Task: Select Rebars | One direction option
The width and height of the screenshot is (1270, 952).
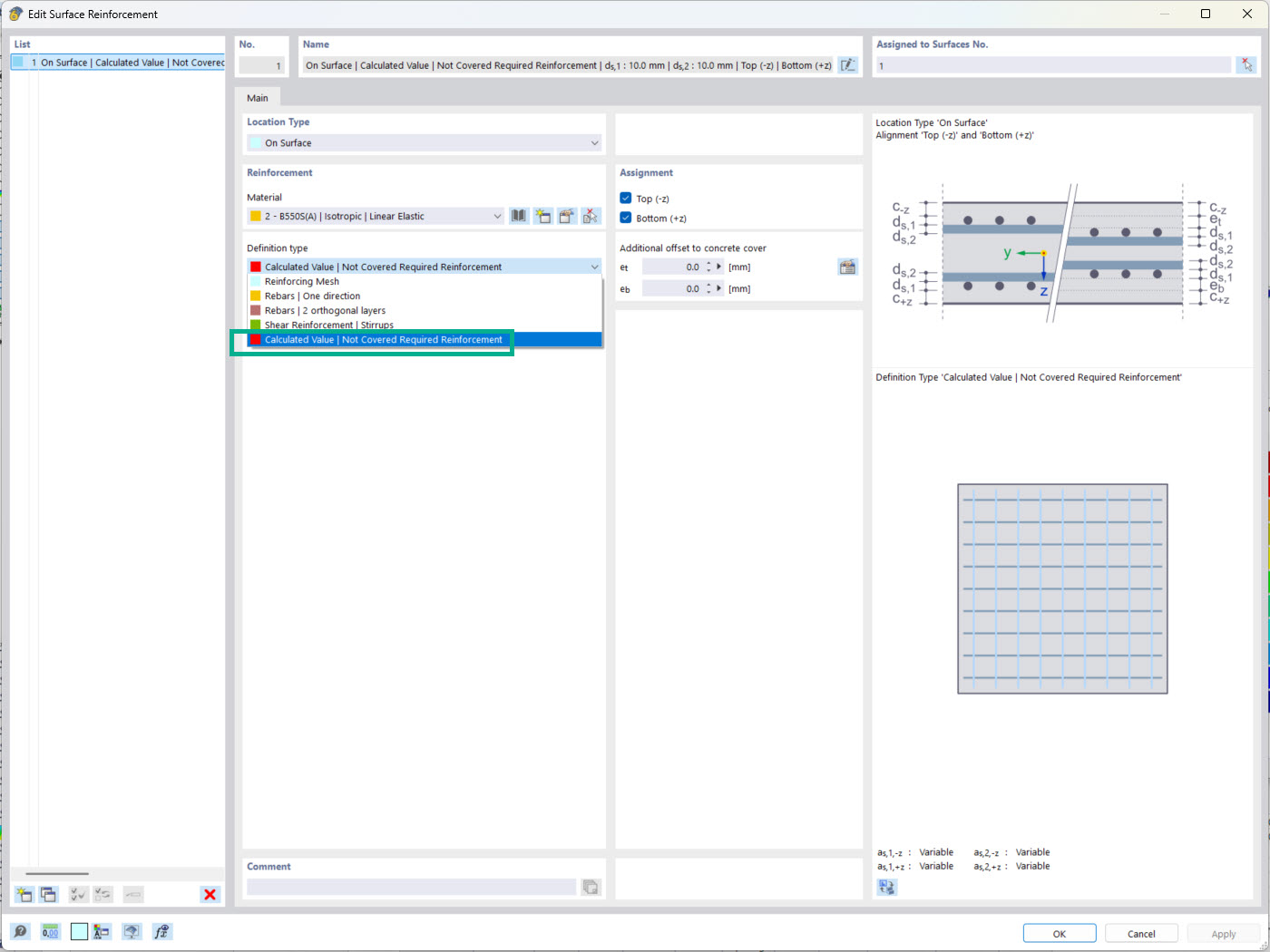Action: point(425,296)
